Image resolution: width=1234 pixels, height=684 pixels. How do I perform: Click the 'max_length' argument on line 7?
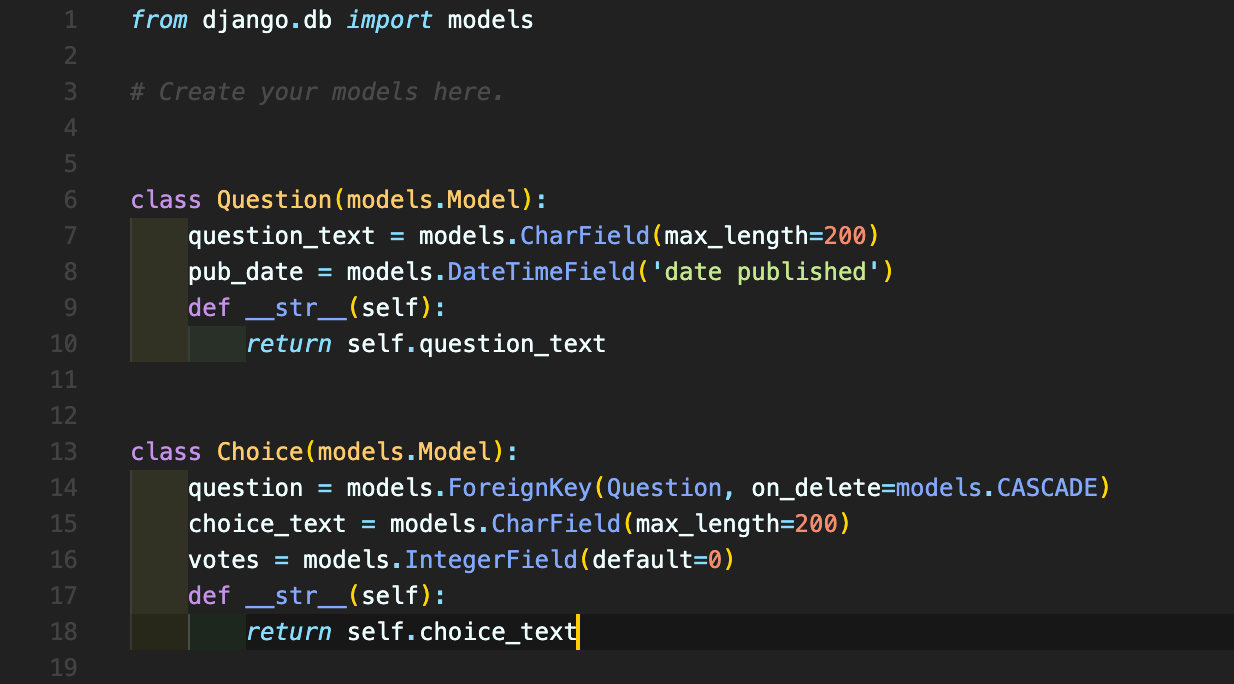(x=736, y=236)
